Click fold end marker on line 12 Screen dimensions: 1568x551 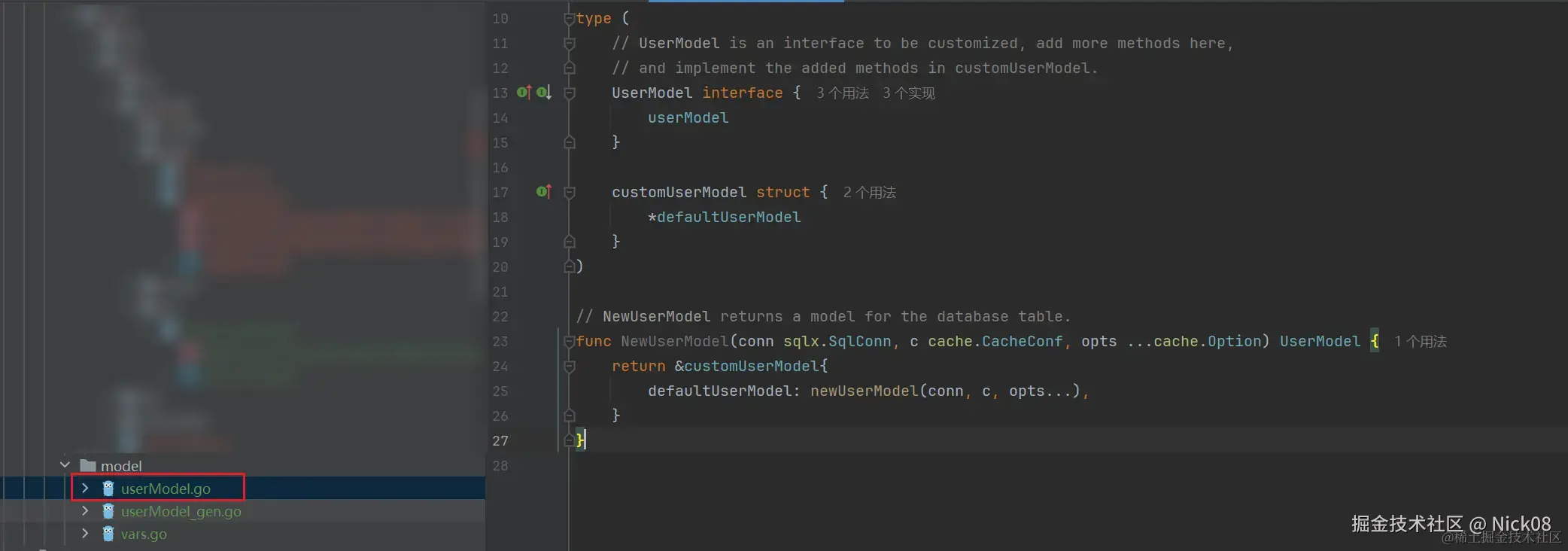click(570, 68)
